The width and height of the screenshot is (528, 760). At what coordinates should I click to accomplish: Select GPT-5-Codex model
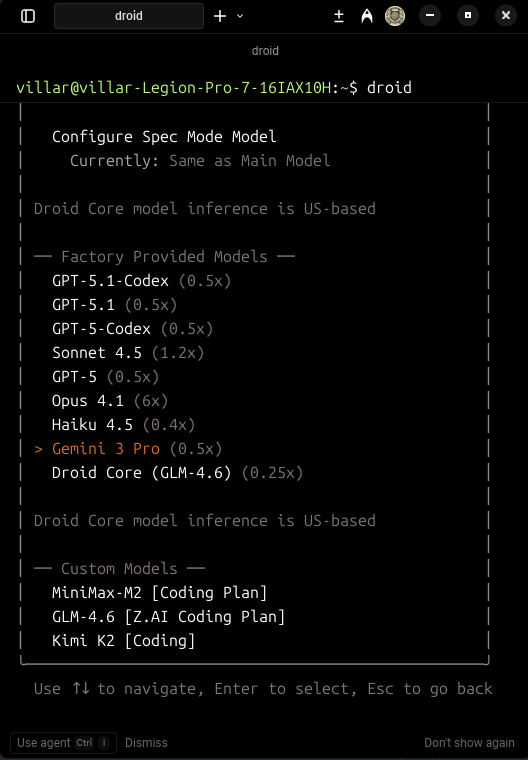point(132,329)
